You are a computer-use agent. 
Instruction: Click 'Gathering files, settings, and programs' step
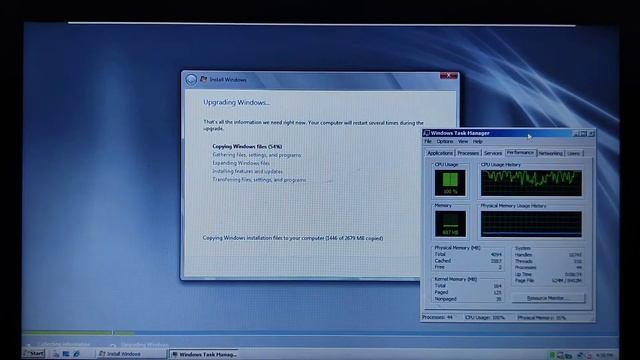[x=257, y=155]
